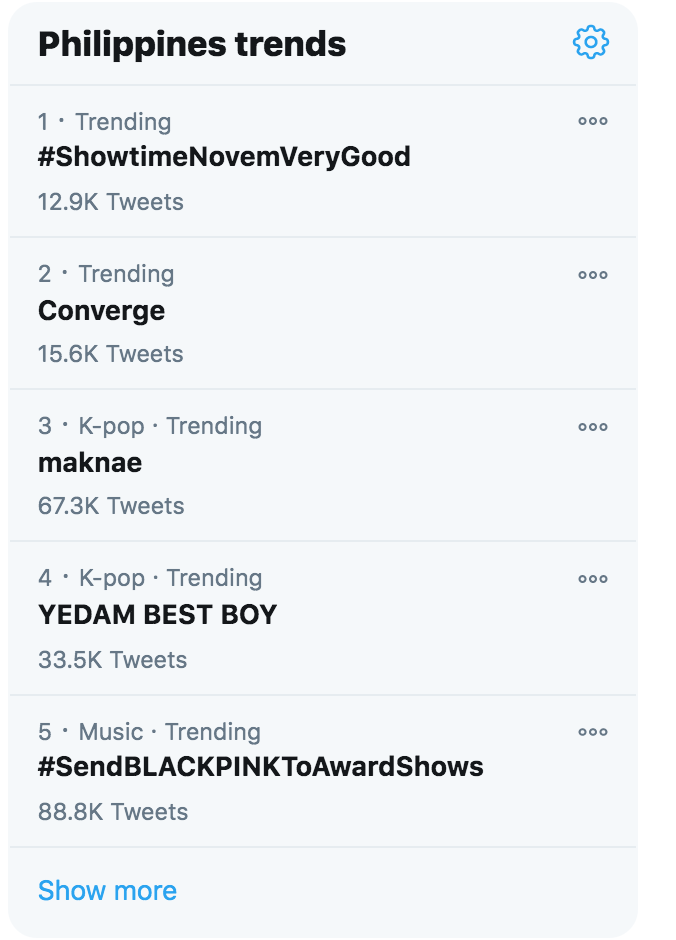The width and height of the screenshot is (676, 940).
Task: Open more options for #ShowtimeNovemVeryGood trend
Action: pos(593,121)
